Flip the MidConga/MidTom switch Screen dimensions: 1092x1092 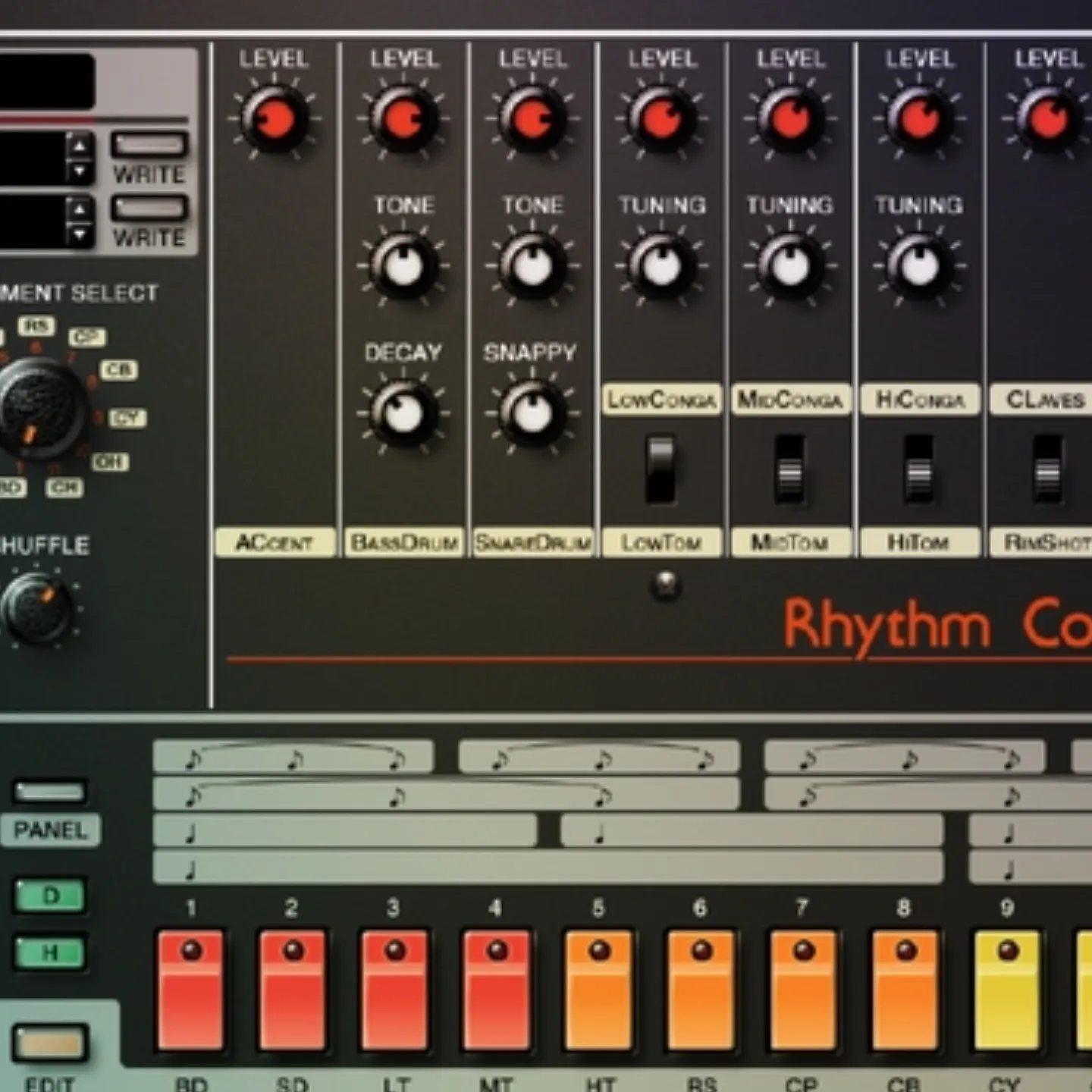789,469
